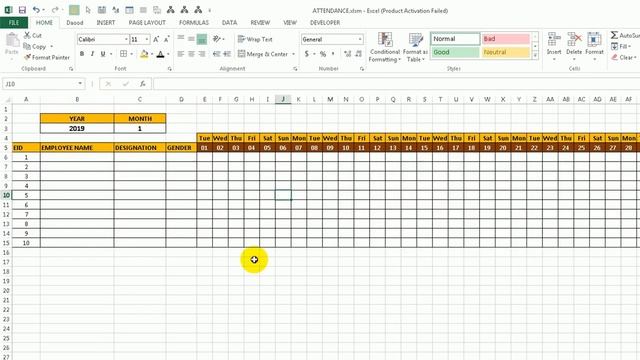
Task: Select the month value cell showing 1
Action: coord(140,128)
